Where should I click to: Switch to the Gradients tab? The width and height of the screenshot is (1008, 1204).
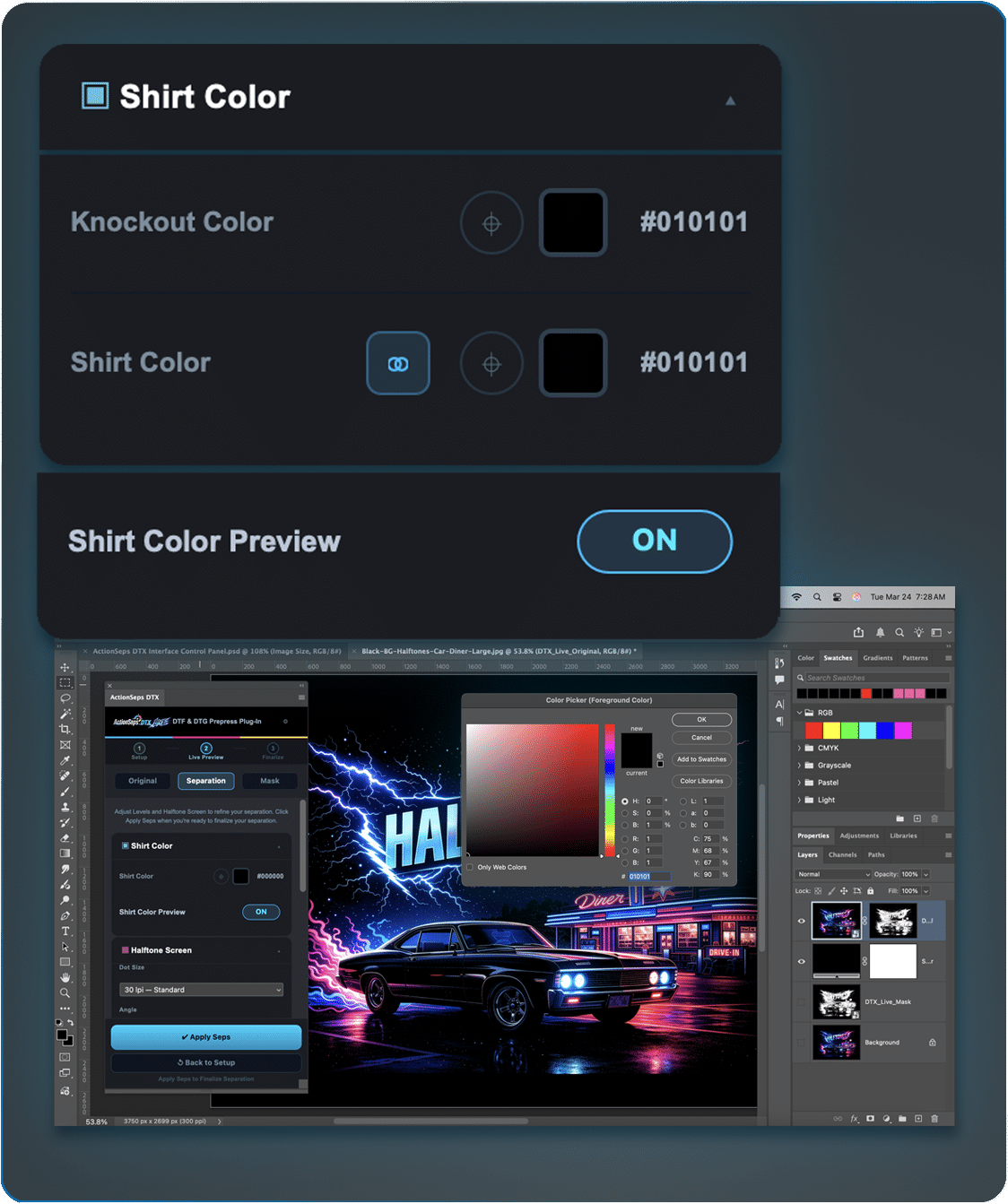coord(878,658)
